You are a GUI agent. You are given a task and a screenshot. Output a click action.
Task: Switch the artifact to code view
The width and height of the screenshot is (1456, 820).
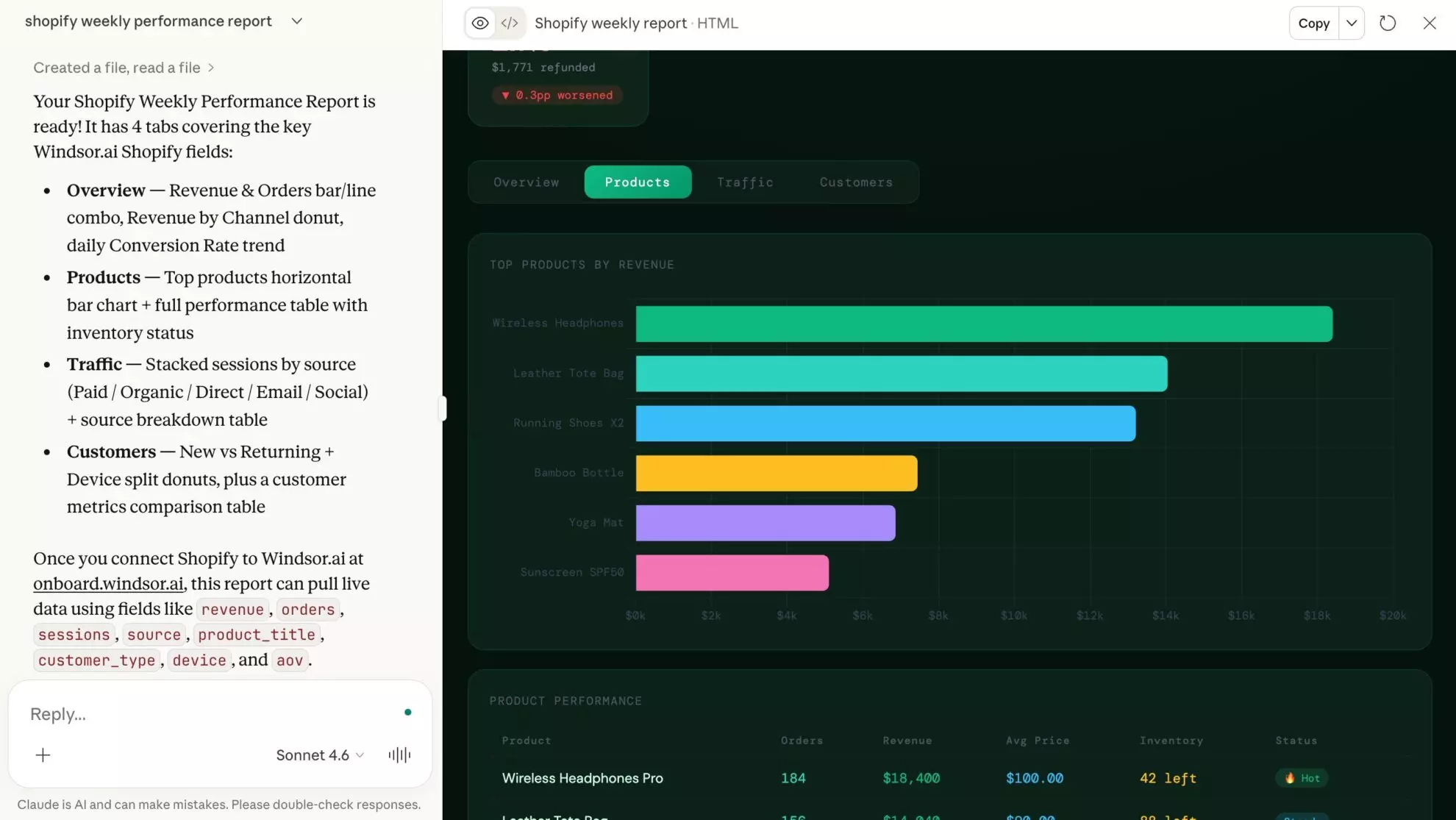click(x=509, y=23)
